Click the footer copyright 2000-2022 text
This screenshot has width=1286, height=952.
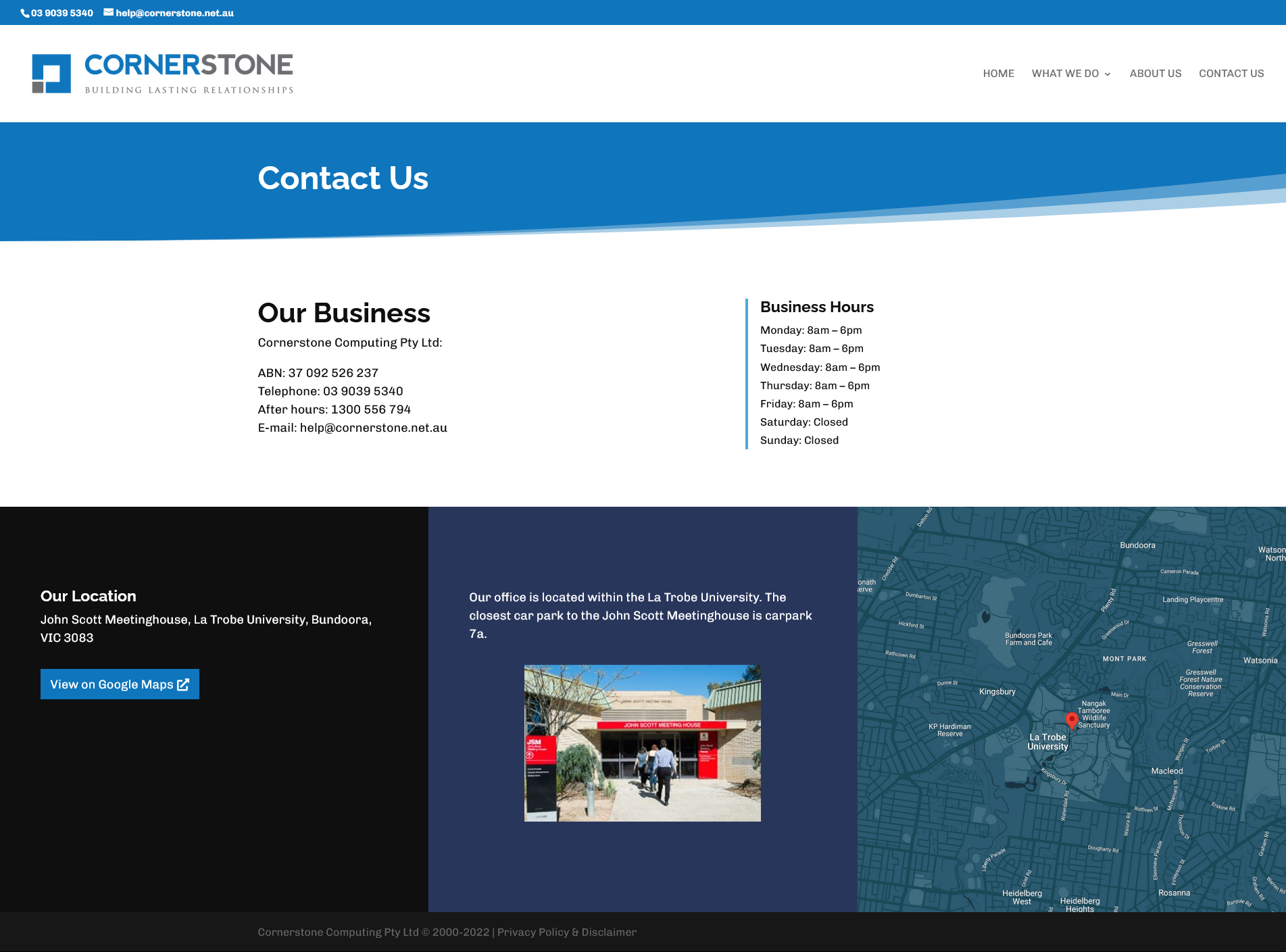(x=374, y=932)
